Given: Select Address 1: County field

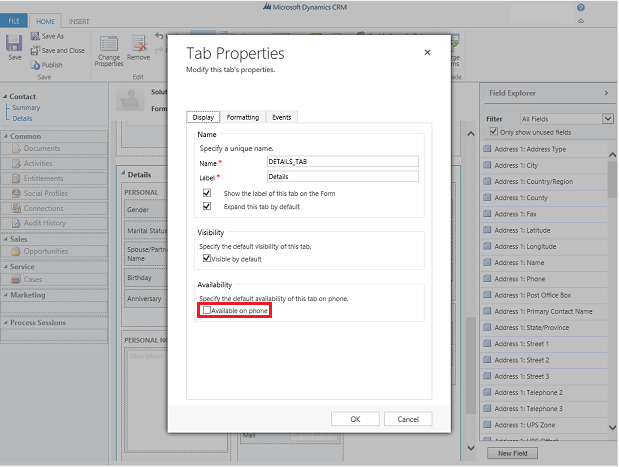Looking at the screenshot, I should pyautogui.click(x=544, y=198).
